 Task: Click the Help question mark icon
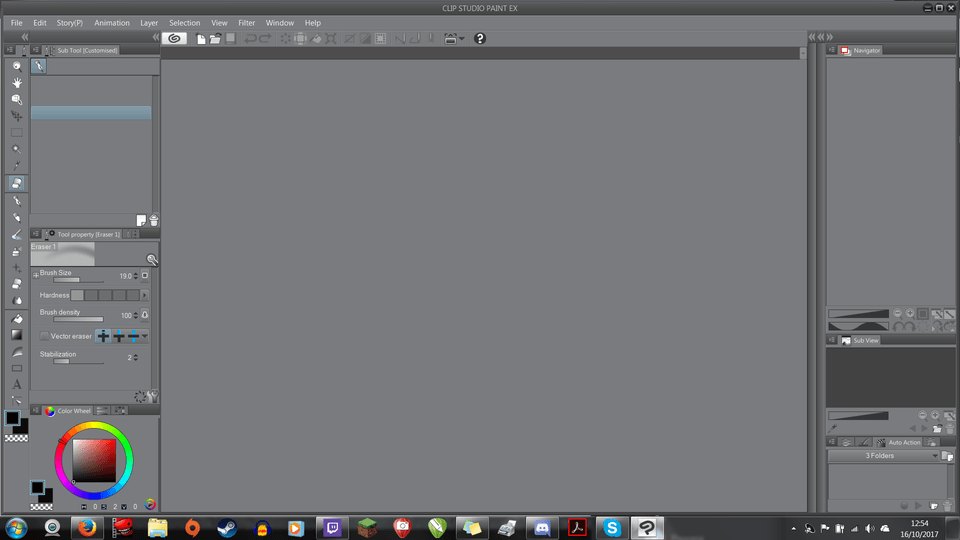click(480, 39)
